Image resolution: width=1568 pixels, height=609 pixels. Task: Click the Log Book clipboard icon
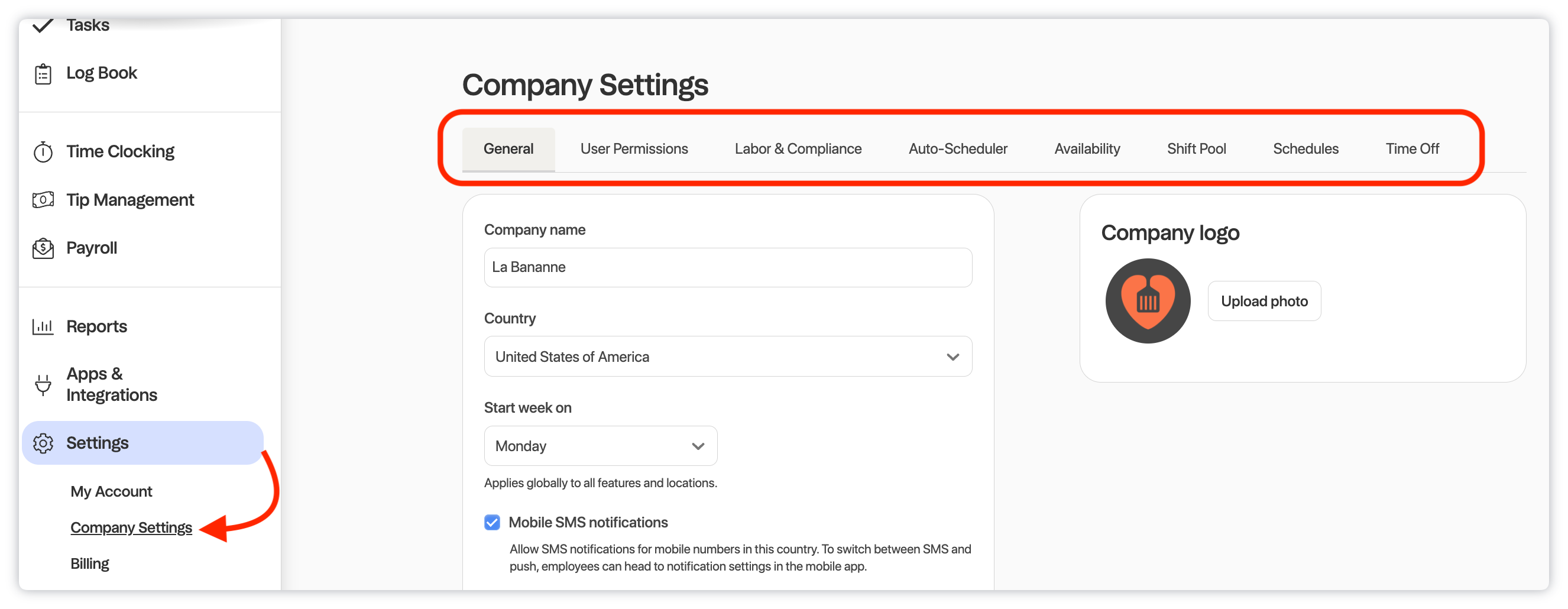click(x=43, y=74)
